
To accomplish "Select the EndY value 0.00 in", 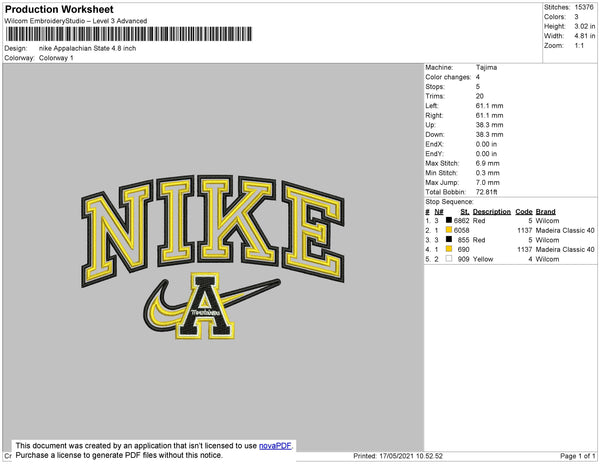I will (486, 153).
